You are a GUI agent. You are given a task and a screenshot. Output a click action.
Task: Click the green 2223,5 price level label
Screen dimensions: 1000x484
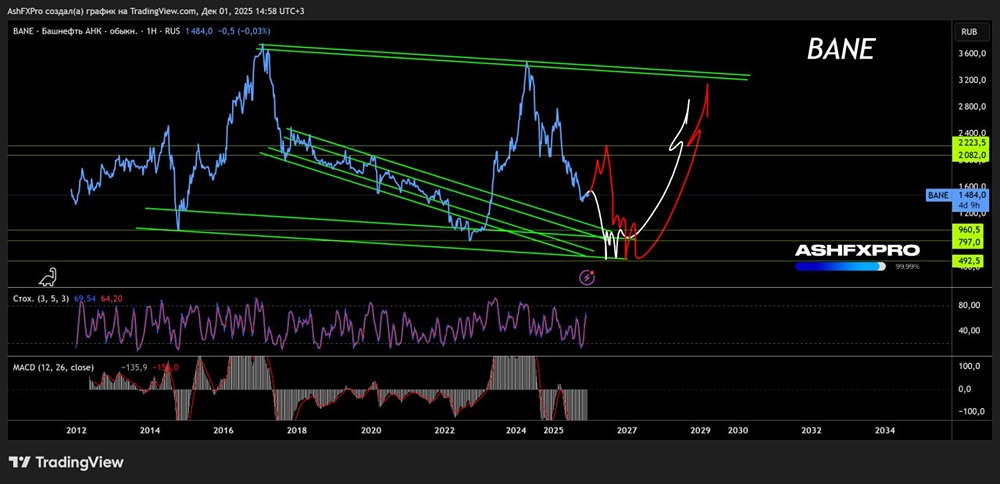tap(971, 145)
